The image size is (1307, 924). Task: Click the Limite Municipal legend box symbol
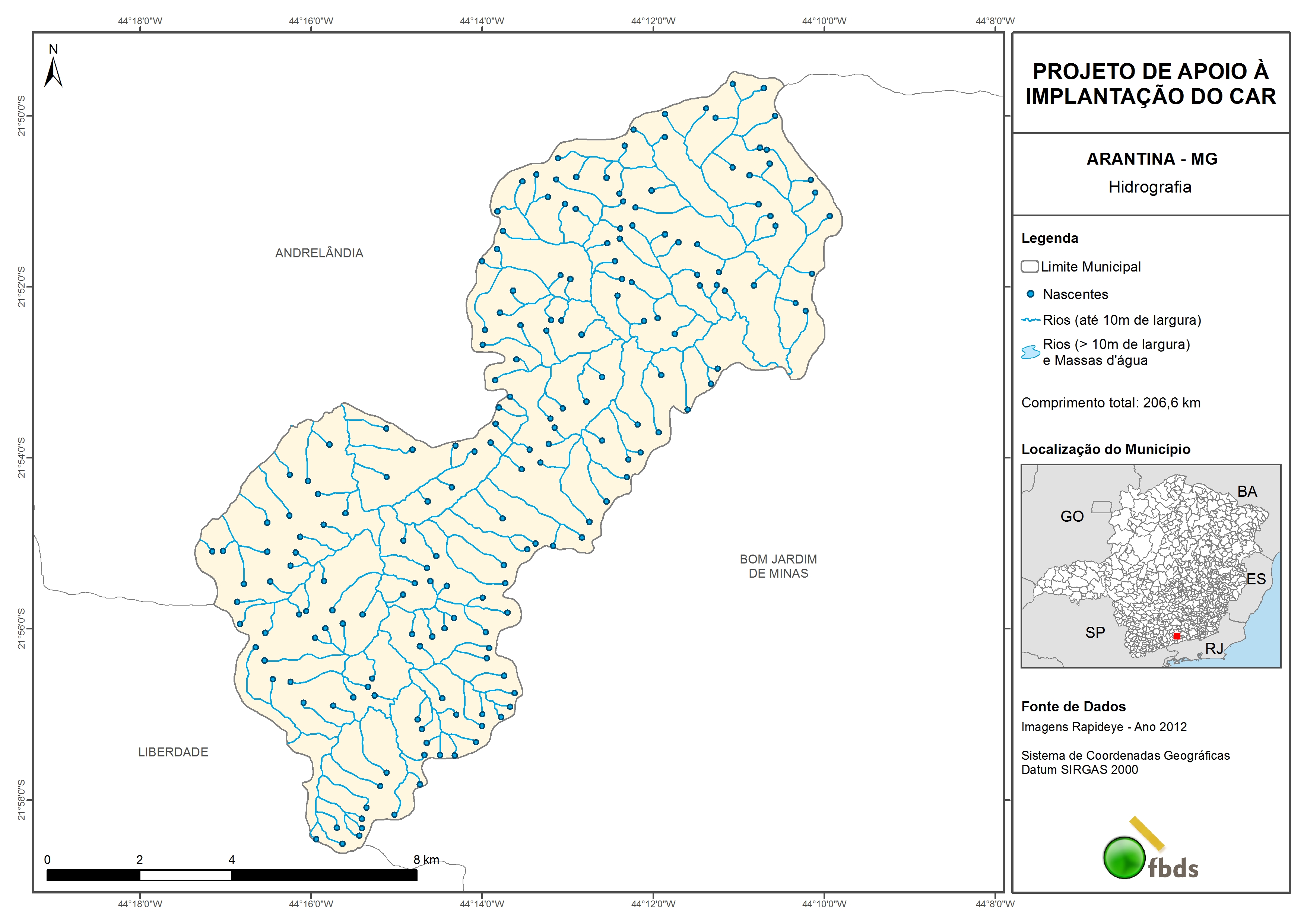tap(1029, 266)
